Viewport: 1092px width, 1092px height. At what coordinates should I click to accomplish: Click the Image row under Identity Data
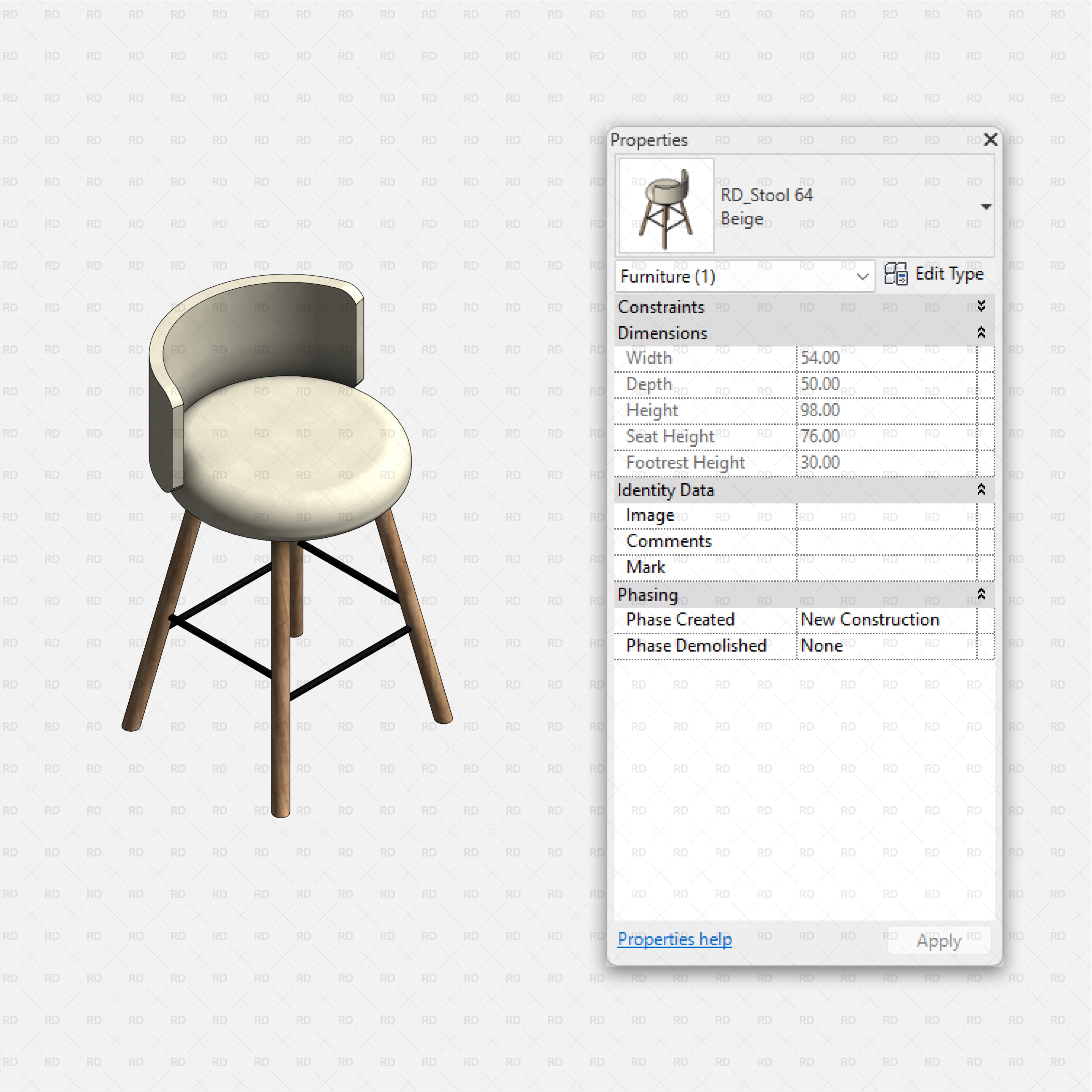[x=887, y=515]
